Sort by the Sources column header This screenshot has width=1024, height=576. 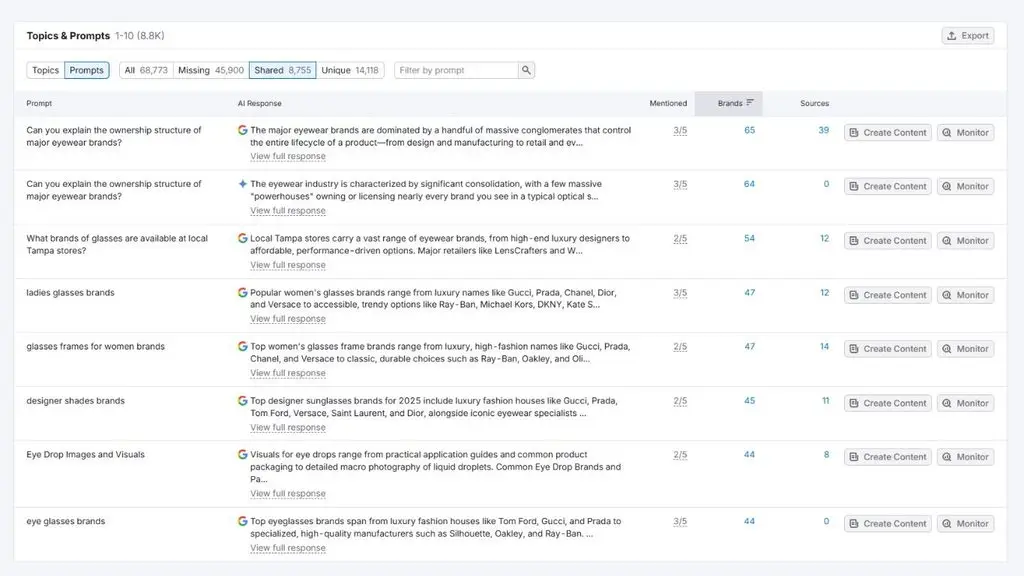point(814,103)
